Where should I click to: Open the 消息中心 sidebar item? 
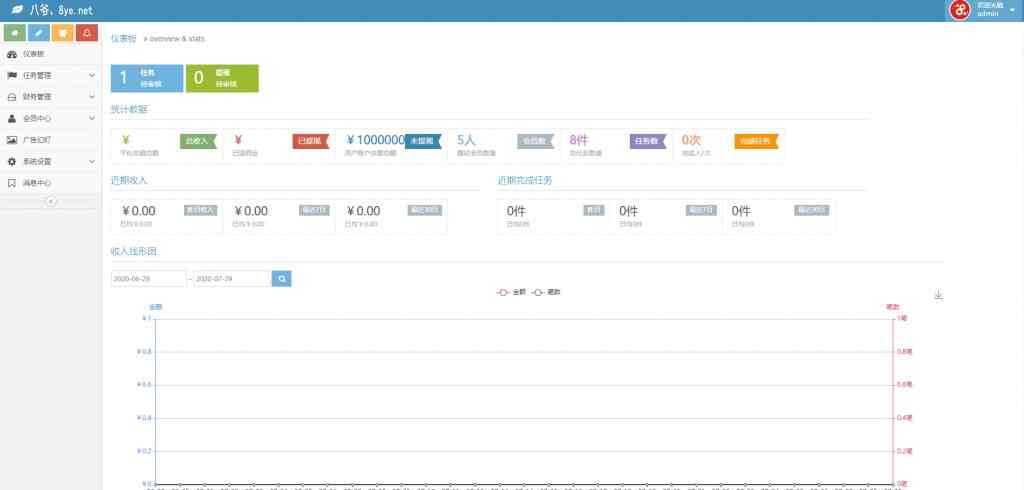point(51,183)
